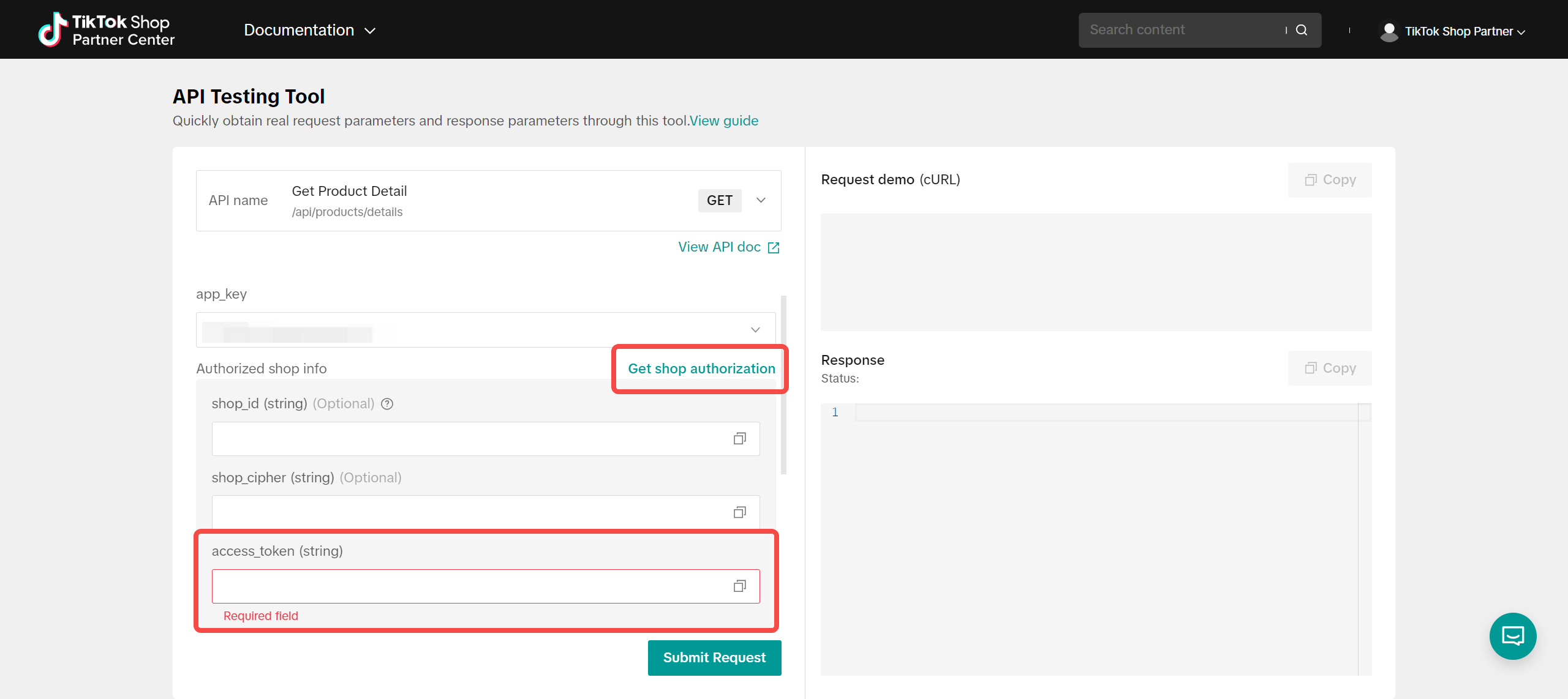
Task: Click Get shop authorization link
Action: [x=701, y=368]
